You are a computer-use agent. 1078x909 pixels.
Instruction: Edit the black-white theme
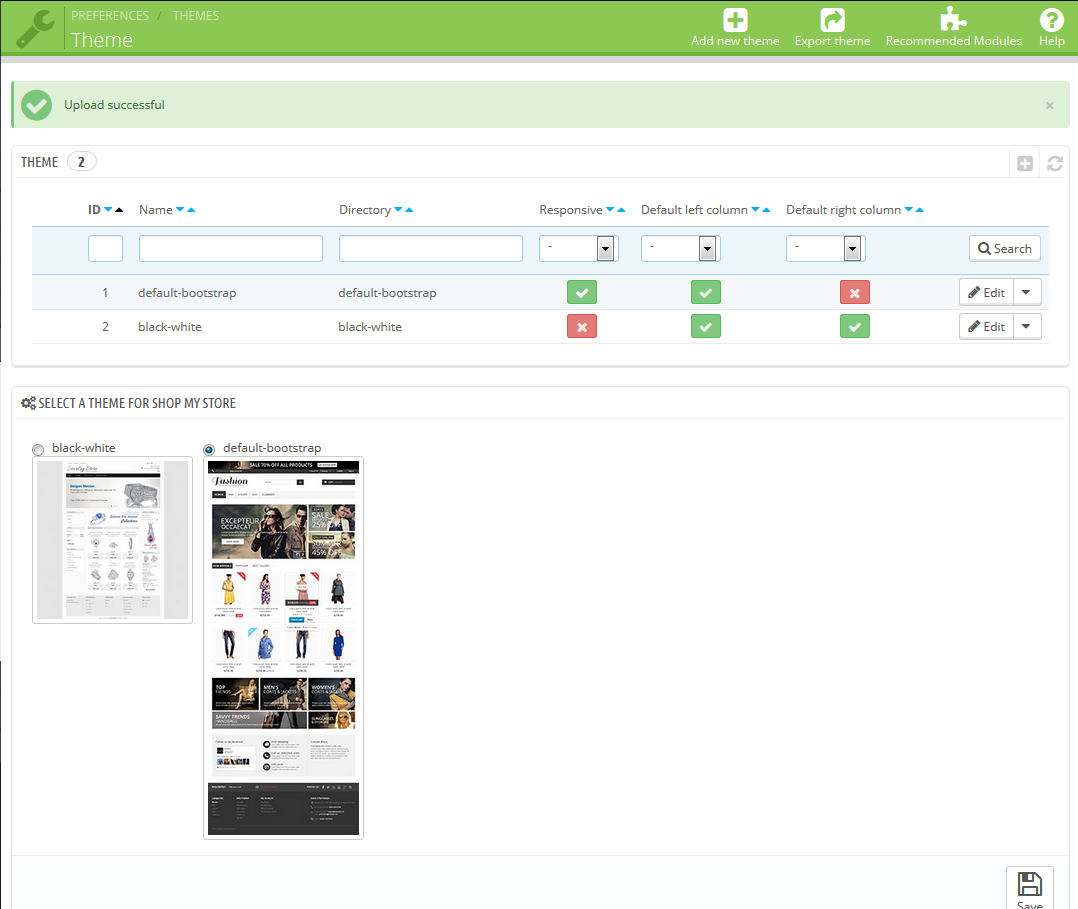click(x=986, y=326)
